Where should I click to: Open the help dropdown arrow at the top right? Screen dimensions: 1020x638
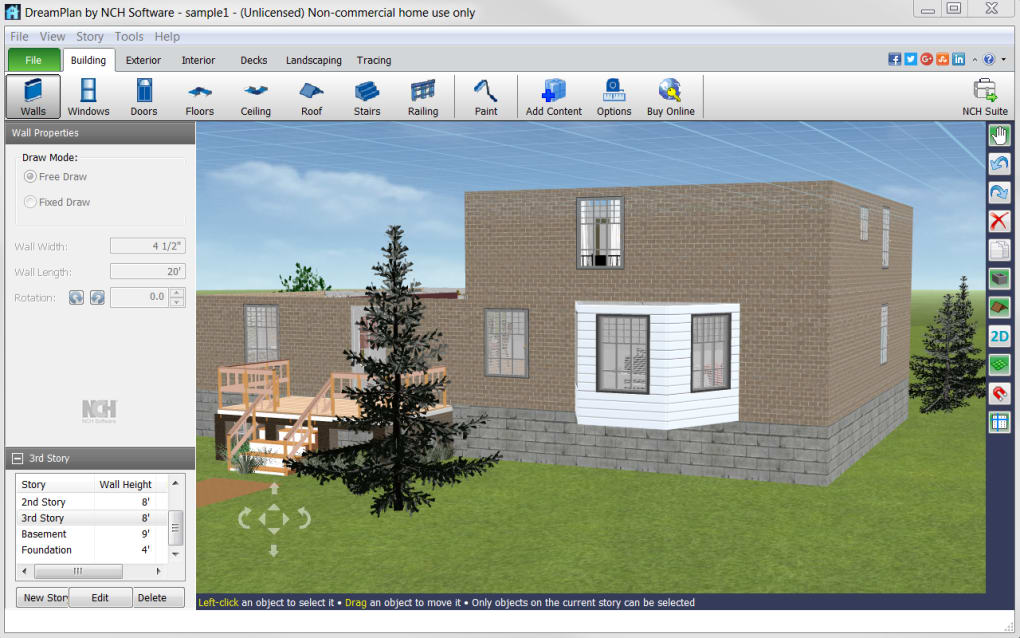(x=1003, y=60)
